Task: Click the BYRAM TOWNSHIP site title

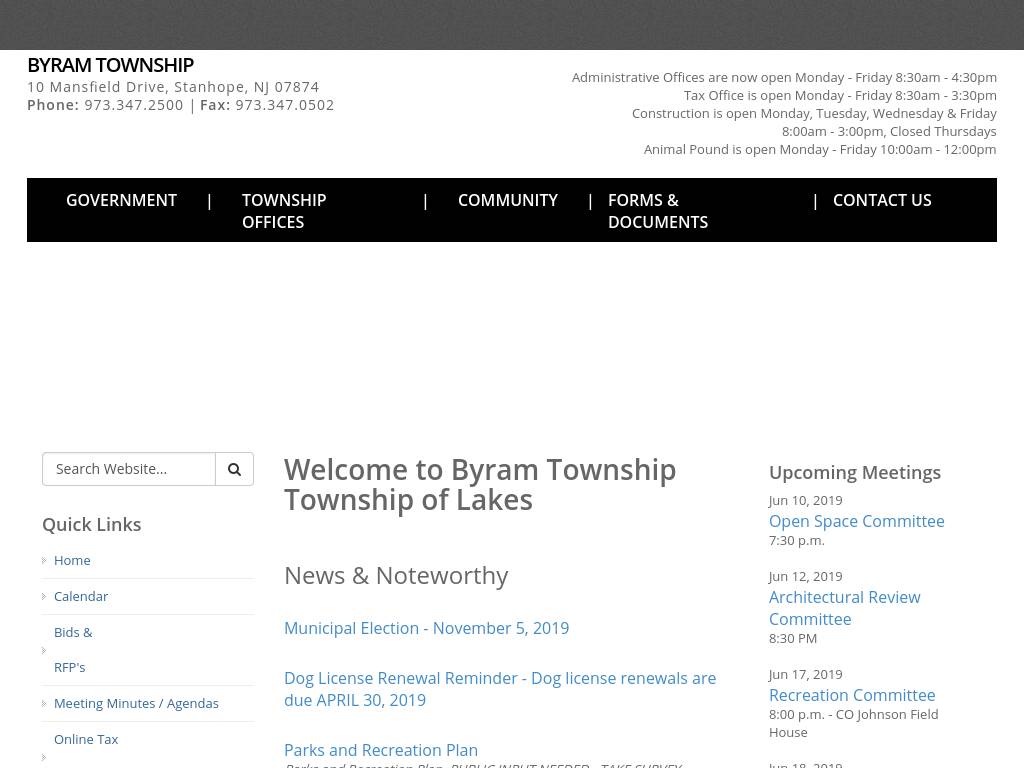Action: tap(110, 65)
